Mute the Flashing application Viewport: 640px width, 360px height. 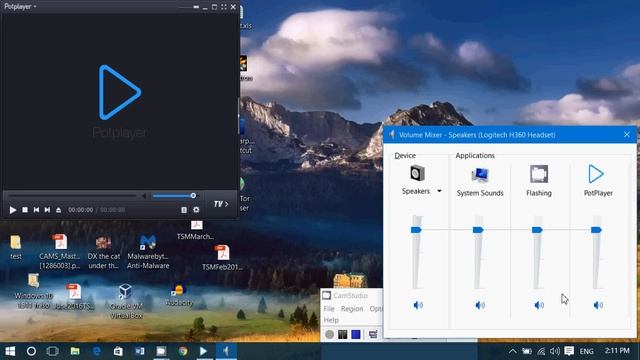tap(539, 305)
